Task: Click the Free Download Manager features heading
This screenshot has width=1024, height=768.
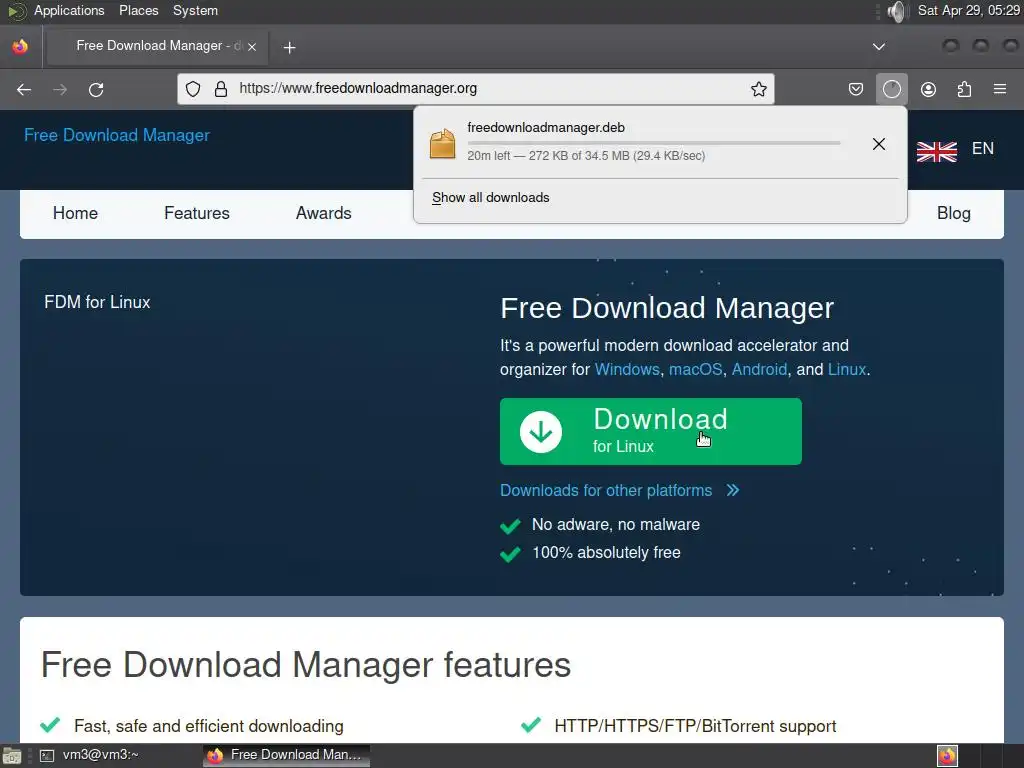Action: [306, 665]
